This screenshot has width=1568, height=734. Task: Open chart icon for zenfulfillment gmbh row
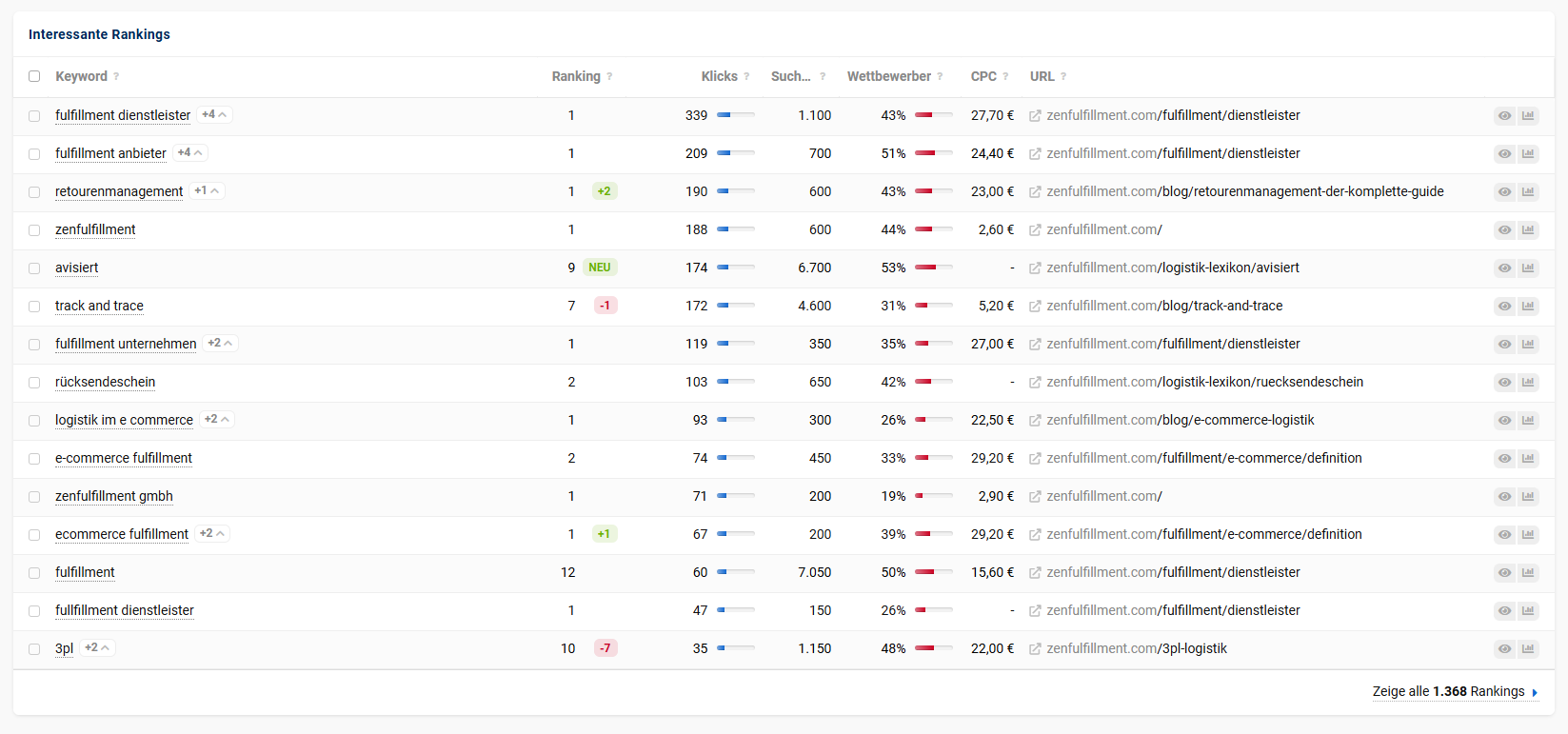pos(1528,497)
